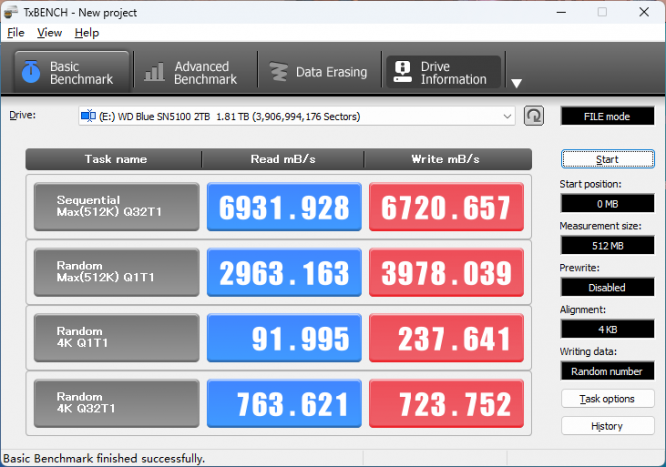Click the Measurement size 512 MB field
The height and width of the screenshot is (467, 666).
pyautogui.click(x=607, y=246)
